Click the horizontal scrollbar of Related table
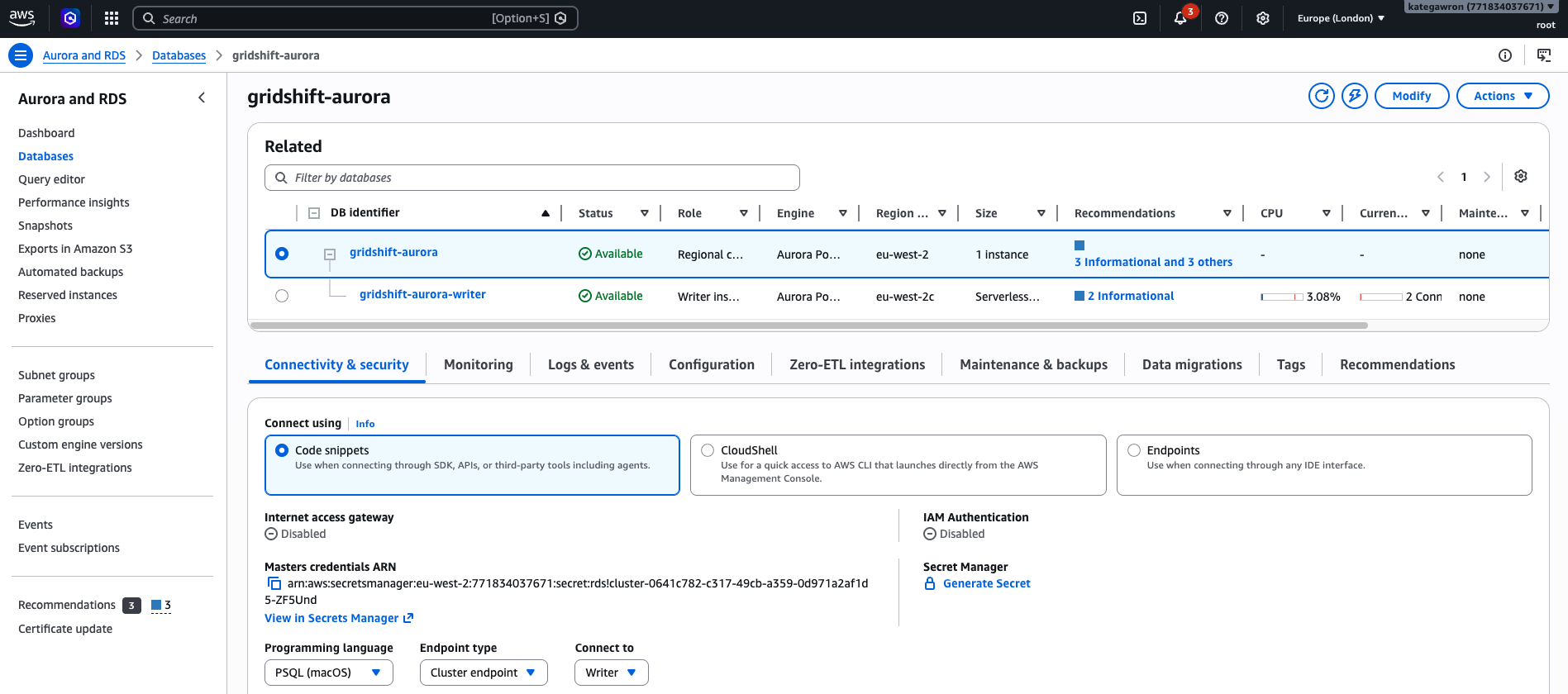Image resolution: width=1568 pixels, height=694 pixels. coord(808,326)
